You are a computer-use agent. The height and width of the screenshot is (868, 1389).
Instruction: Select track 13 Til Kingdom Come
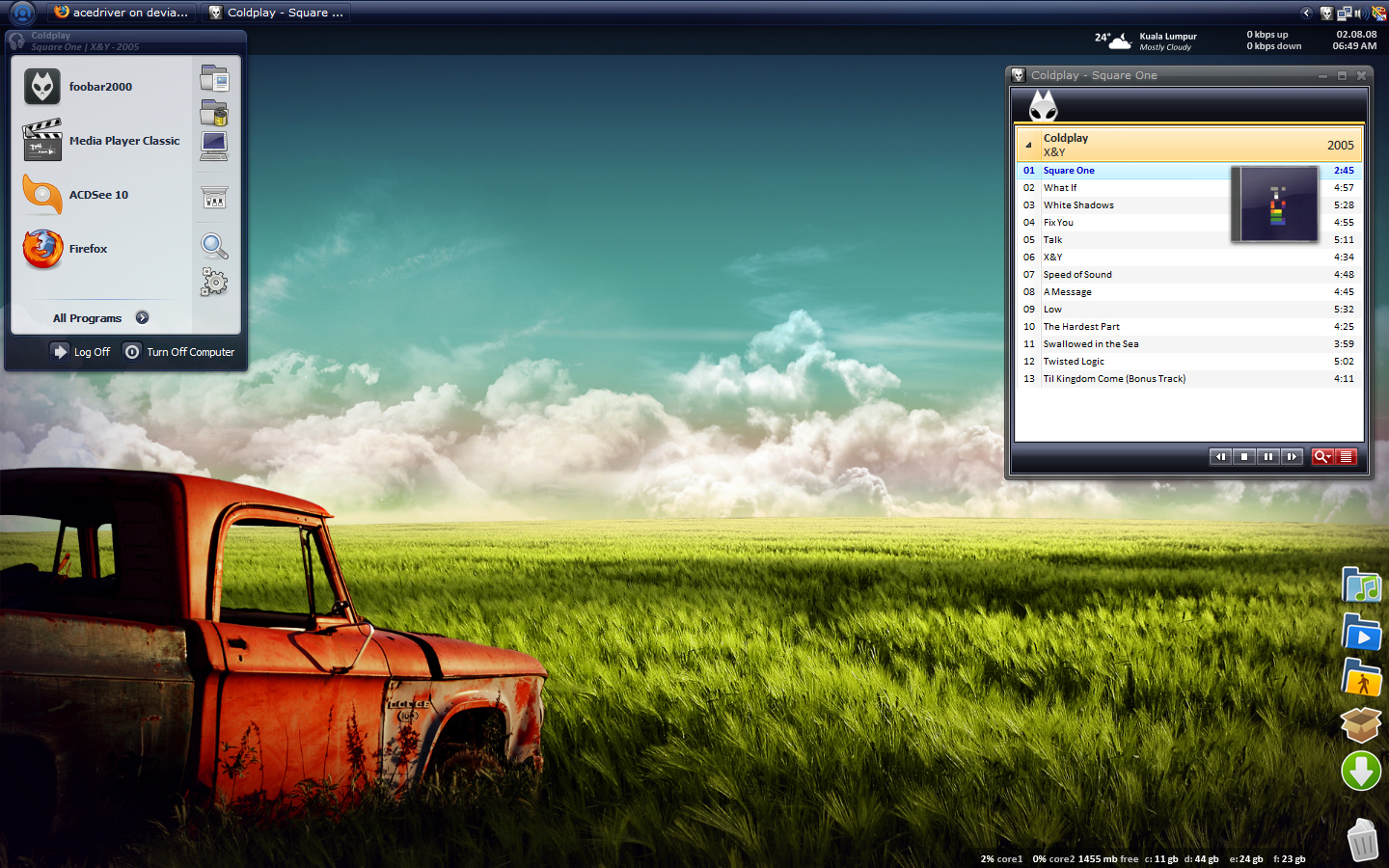pos(1188,379)
